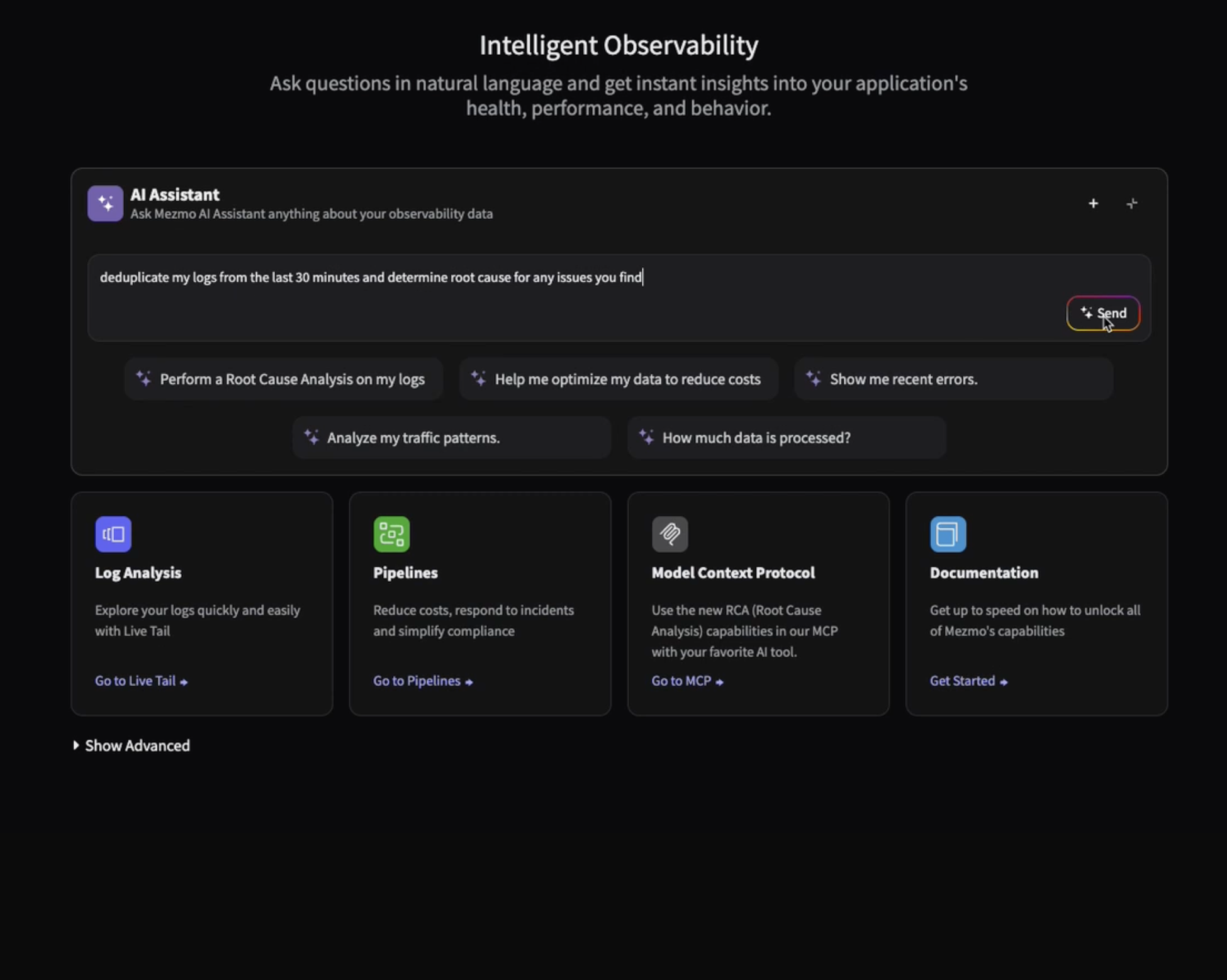The width and height of the screenshot is (1227, 980).
Task: Click the Model Context Protocol card title
Action: [732, 572]
